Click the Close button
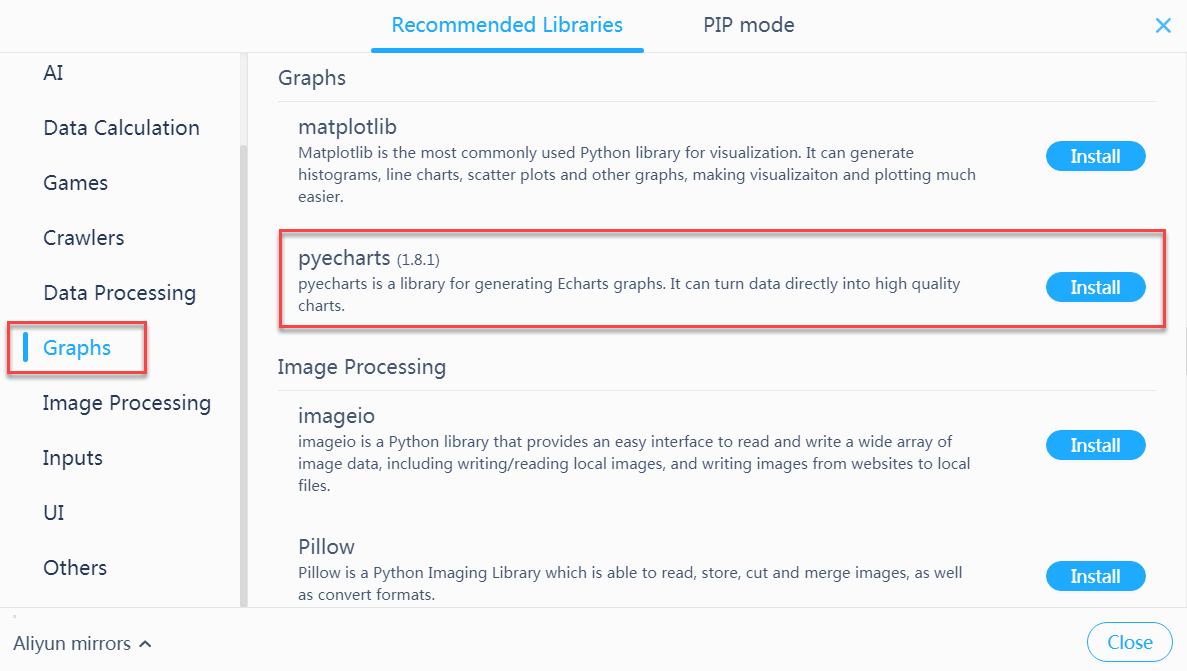Image resolution: width=1187 pixels, height=671 pixels. coord(1129,643)
